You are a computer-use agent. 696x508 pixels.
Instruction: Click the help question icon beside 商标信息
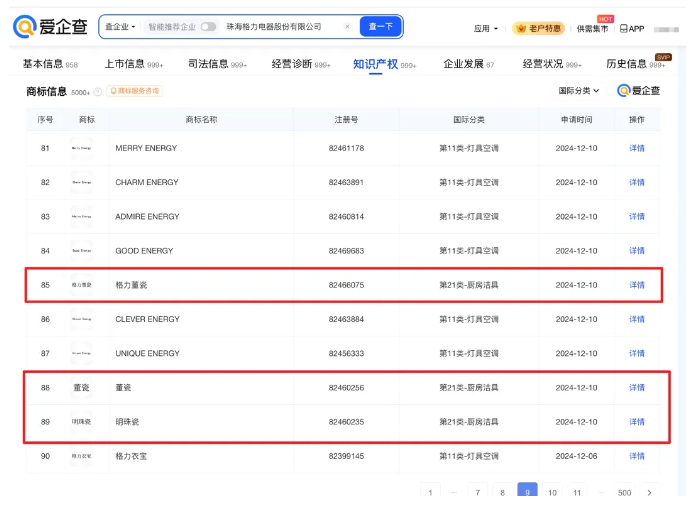[98, 92]
